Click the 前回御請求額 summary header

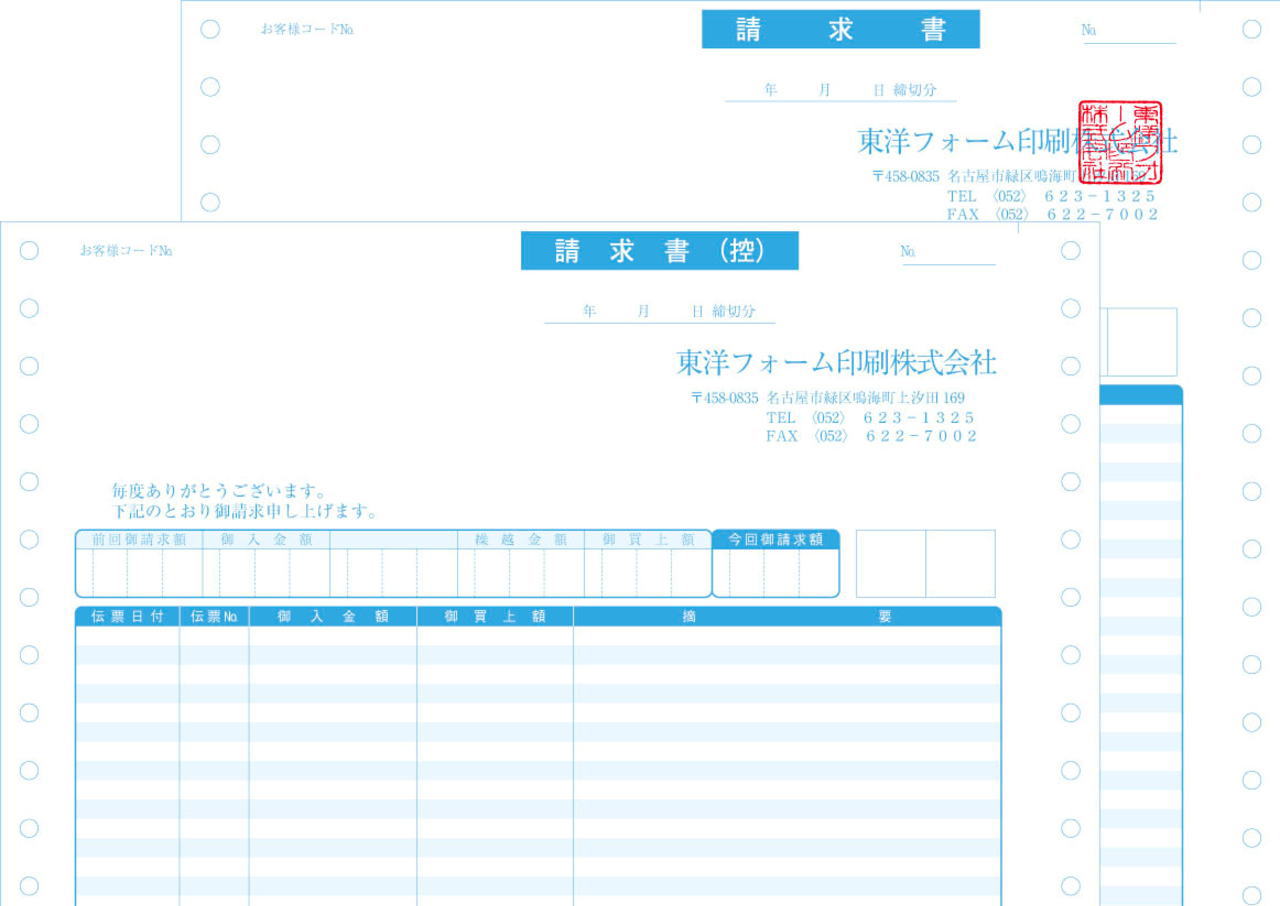point(139,540)
